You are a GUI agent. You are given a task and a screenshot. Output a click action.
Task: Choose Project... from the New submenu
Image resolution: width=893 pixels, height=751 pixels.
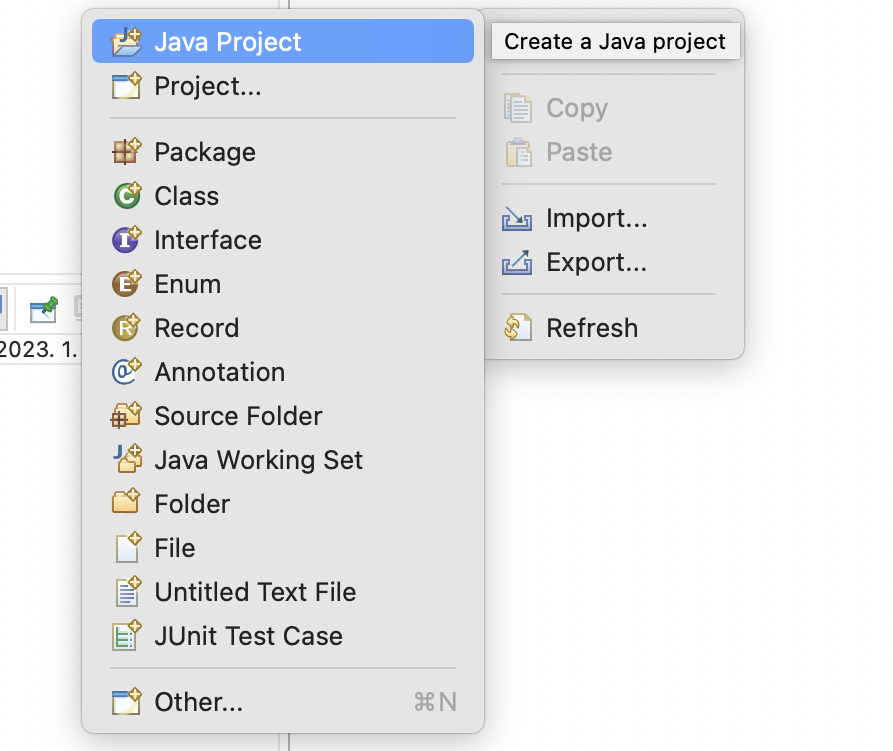point(208,87)
